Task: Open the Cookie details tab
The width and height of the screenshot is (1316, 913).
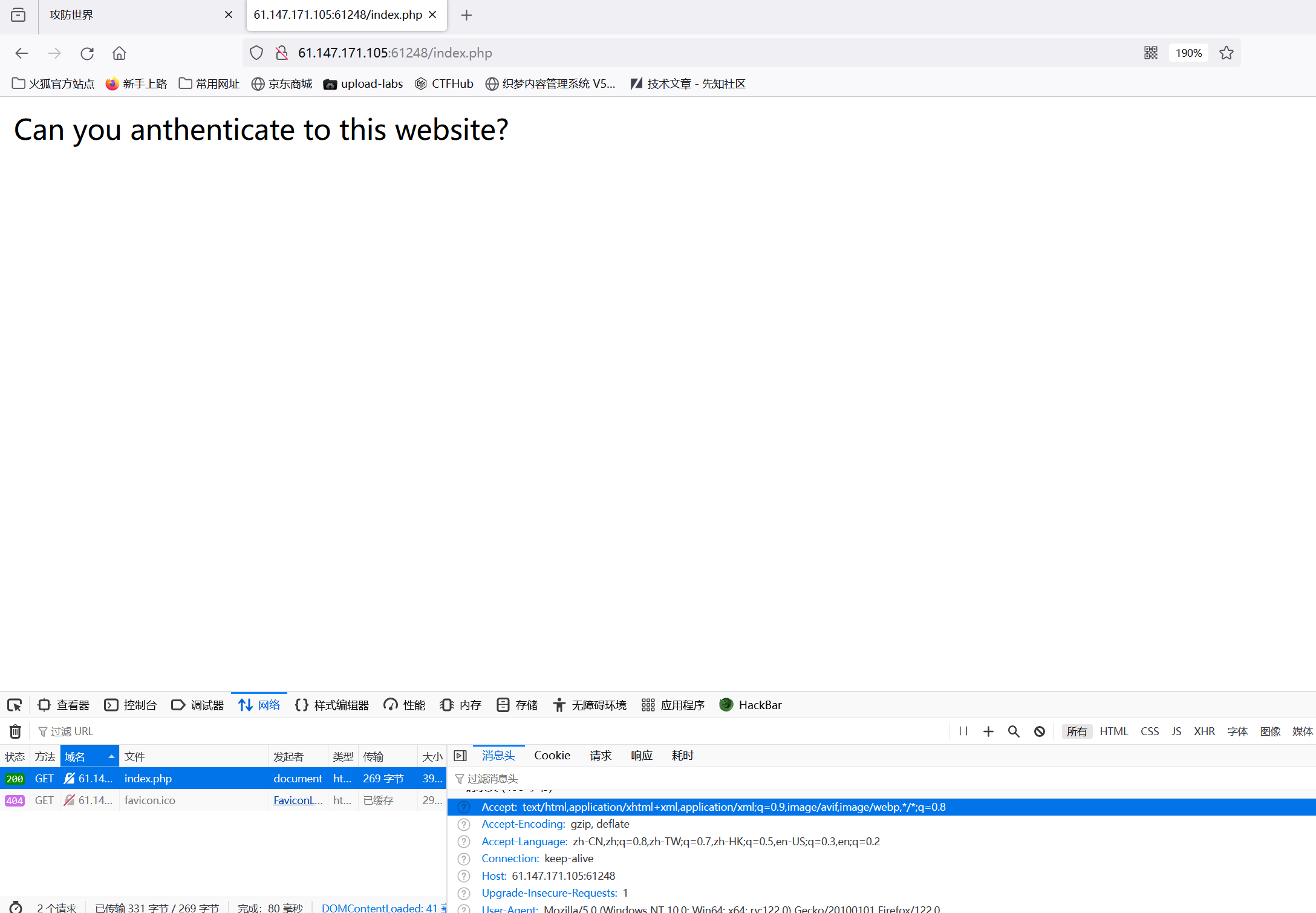Action: point(552,756)
